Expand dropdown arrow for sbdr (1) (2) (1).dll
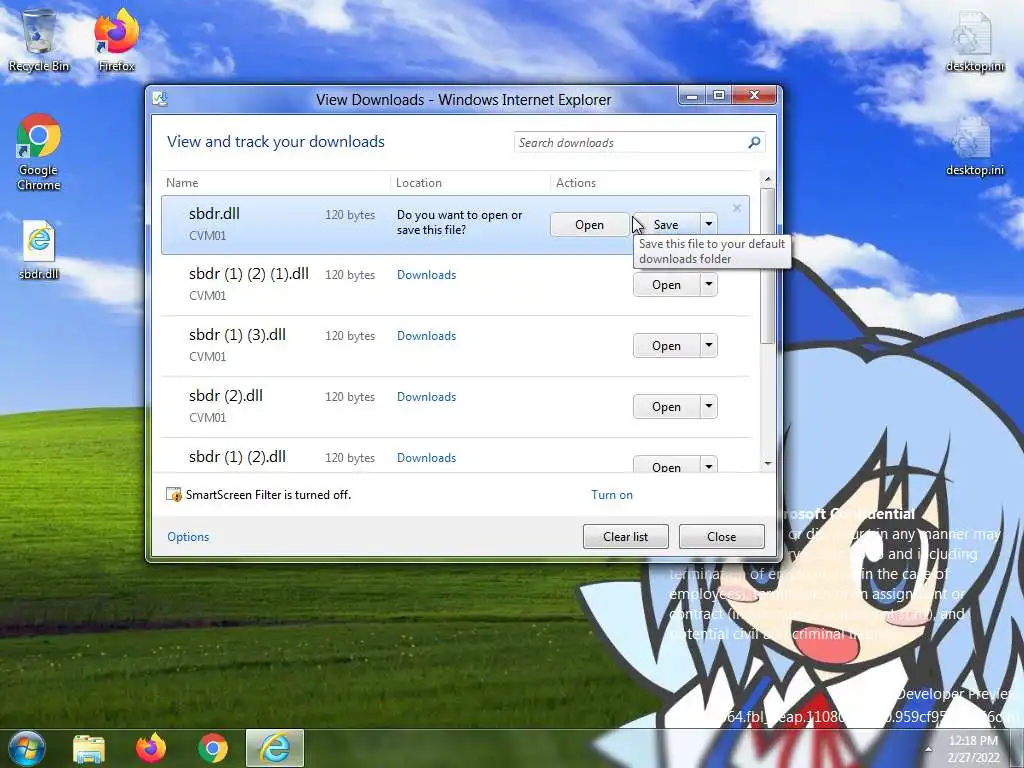The image size is (1024, 768). [709, 284]
